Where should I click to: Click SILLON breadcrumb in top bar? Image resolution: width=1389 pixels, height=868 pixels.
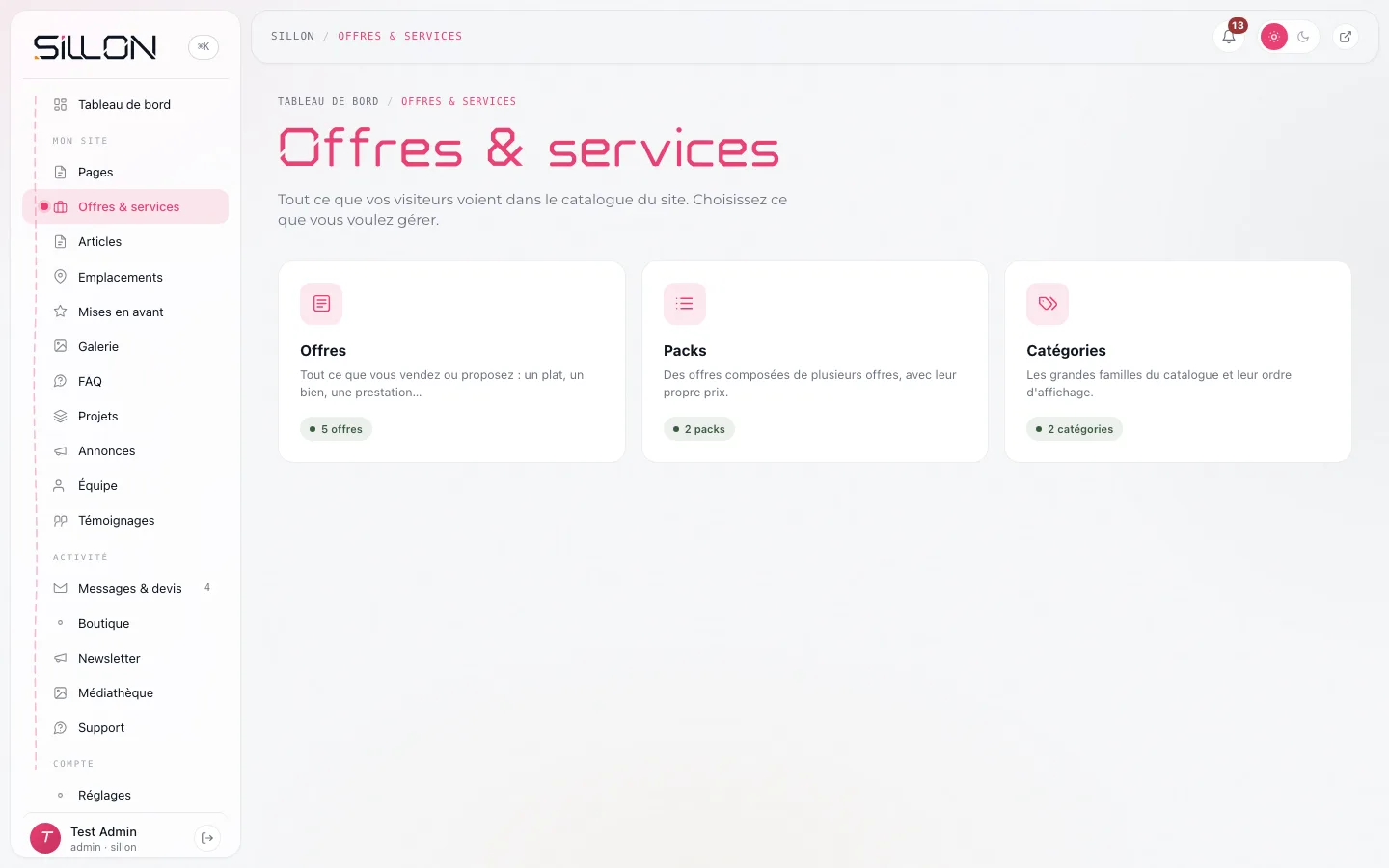(x=292, y=36)
